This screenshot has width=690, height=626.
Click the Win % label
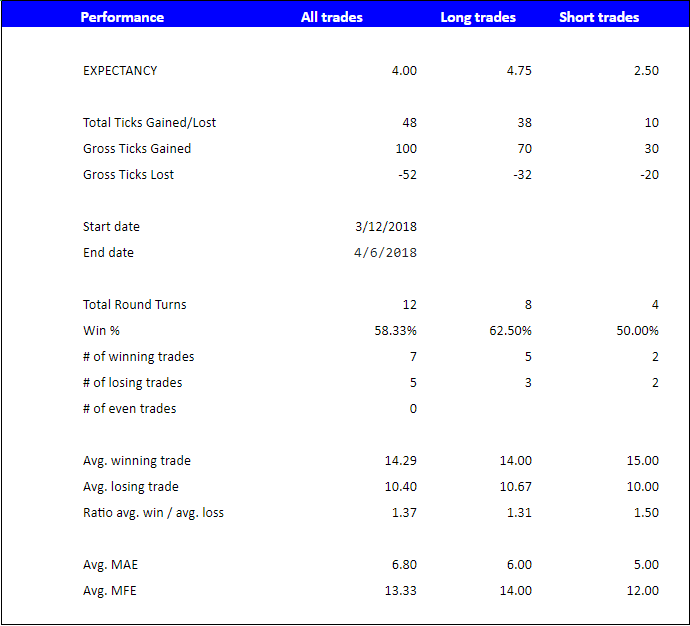(x=101, y=330)
